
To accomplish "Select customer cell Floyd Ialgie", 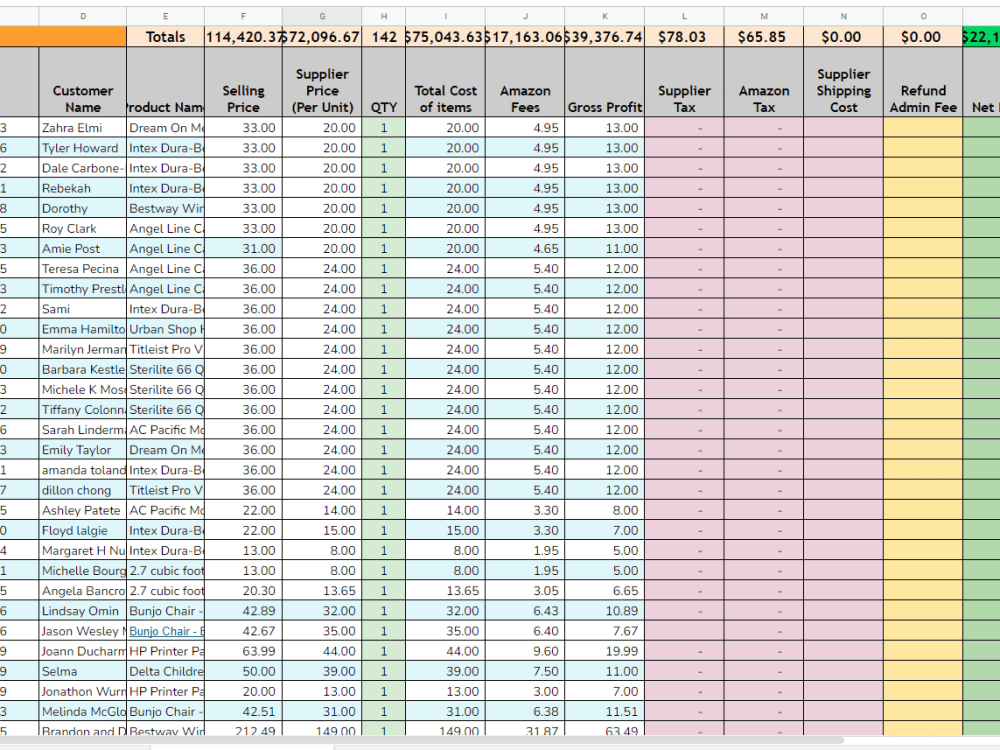I will pyautogui.click(x=83, y=531).
